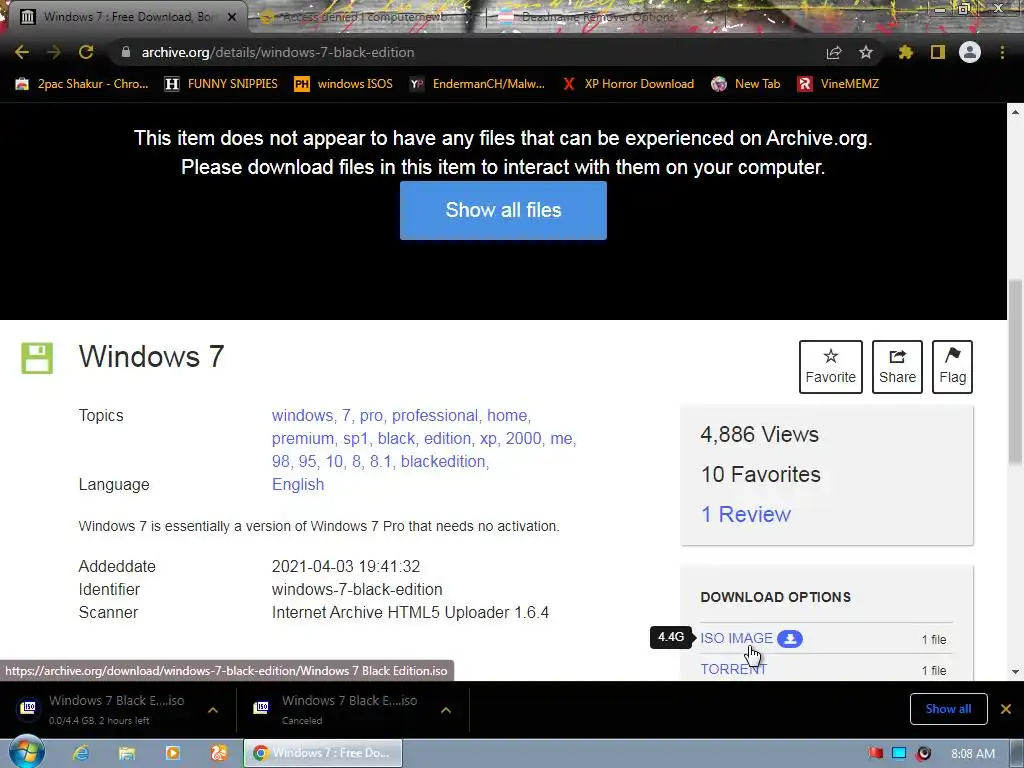This screenshot has width=1024, height=768.
Task: Click the TORRENT download link
Action: [733, 669]
